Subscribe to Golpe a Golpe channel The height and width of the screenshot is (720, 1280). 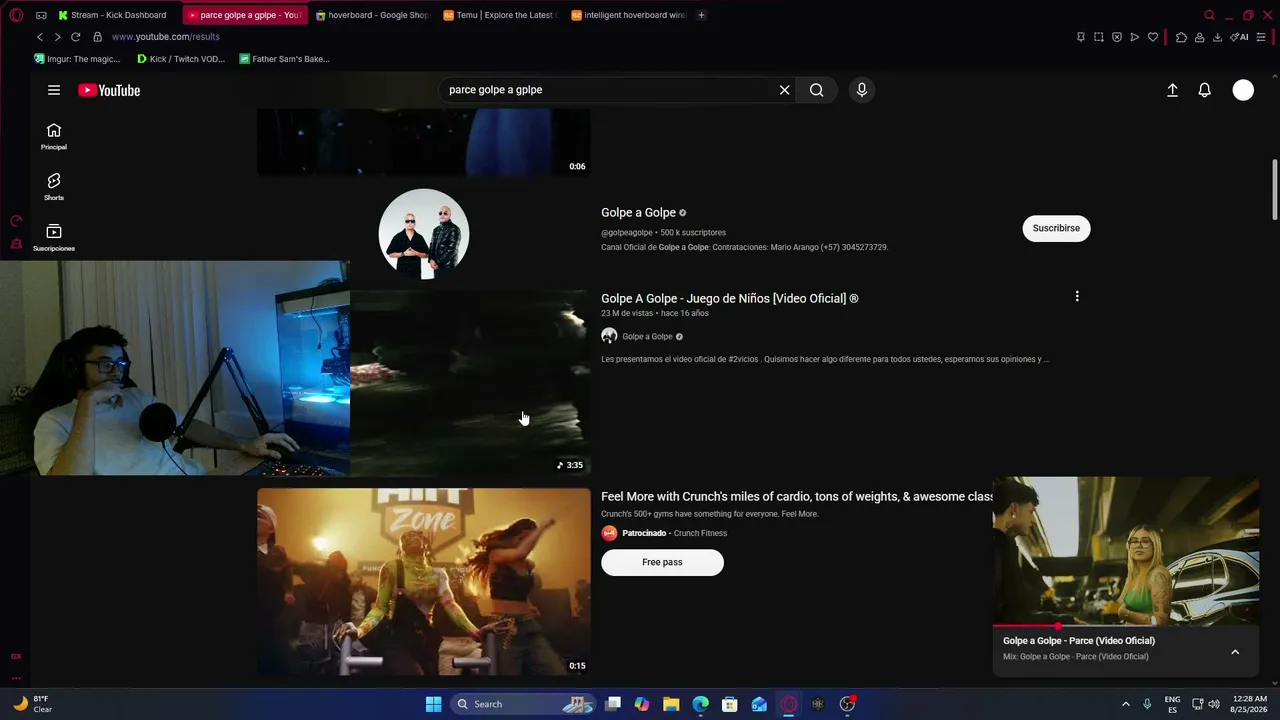point(1056,228)
